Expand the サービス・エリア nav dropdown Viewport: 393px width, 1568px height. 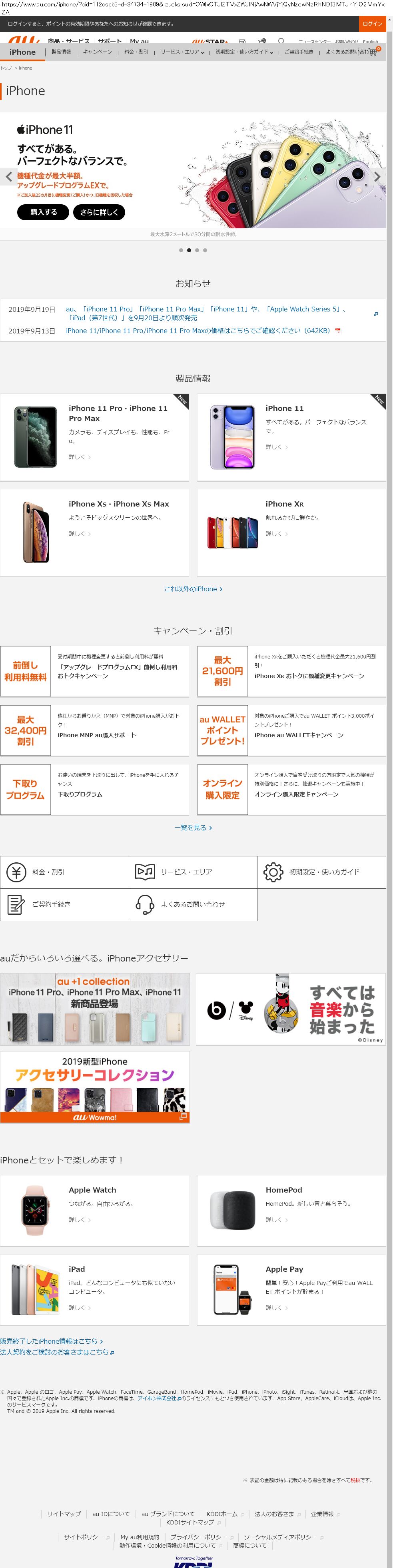pyautogui.click(x=182, y=52)
